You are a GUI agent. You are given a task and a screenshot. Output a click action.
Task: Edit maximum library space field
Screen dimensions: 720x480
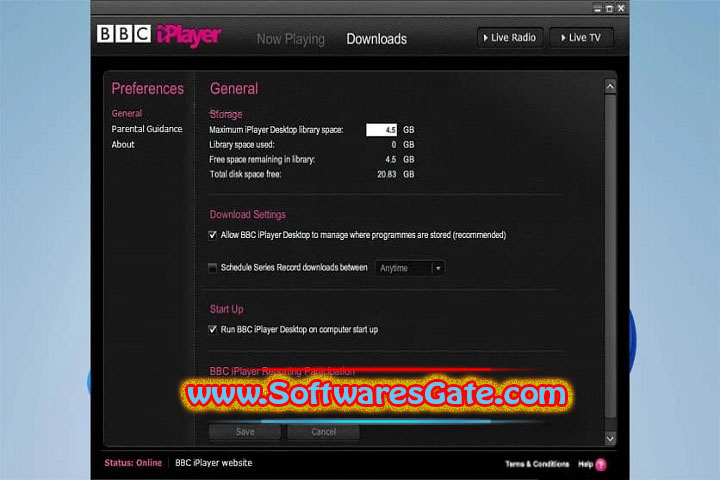[382, 130]
